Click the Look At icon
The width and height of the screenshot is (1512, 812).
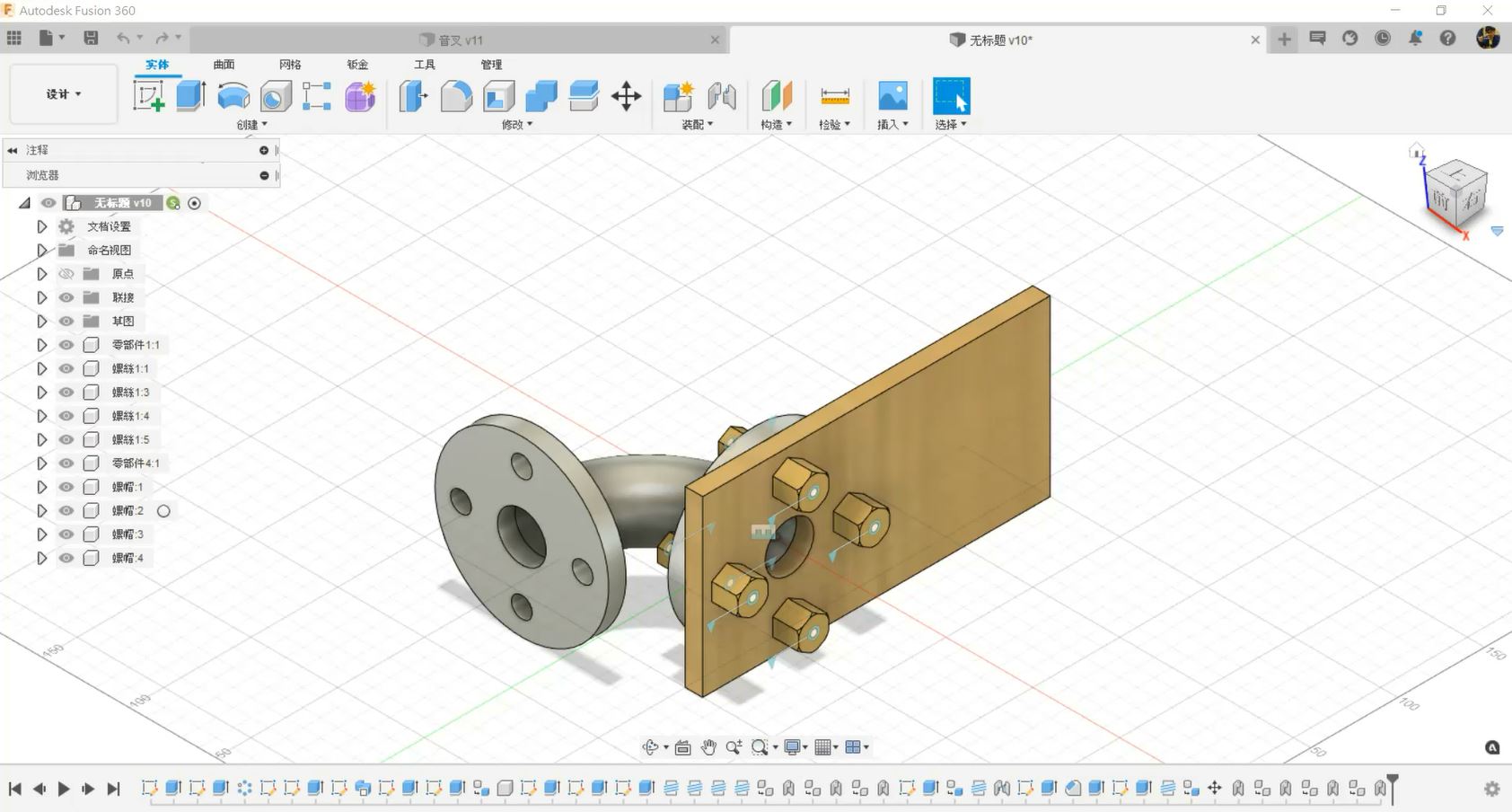tap(682, 747)
